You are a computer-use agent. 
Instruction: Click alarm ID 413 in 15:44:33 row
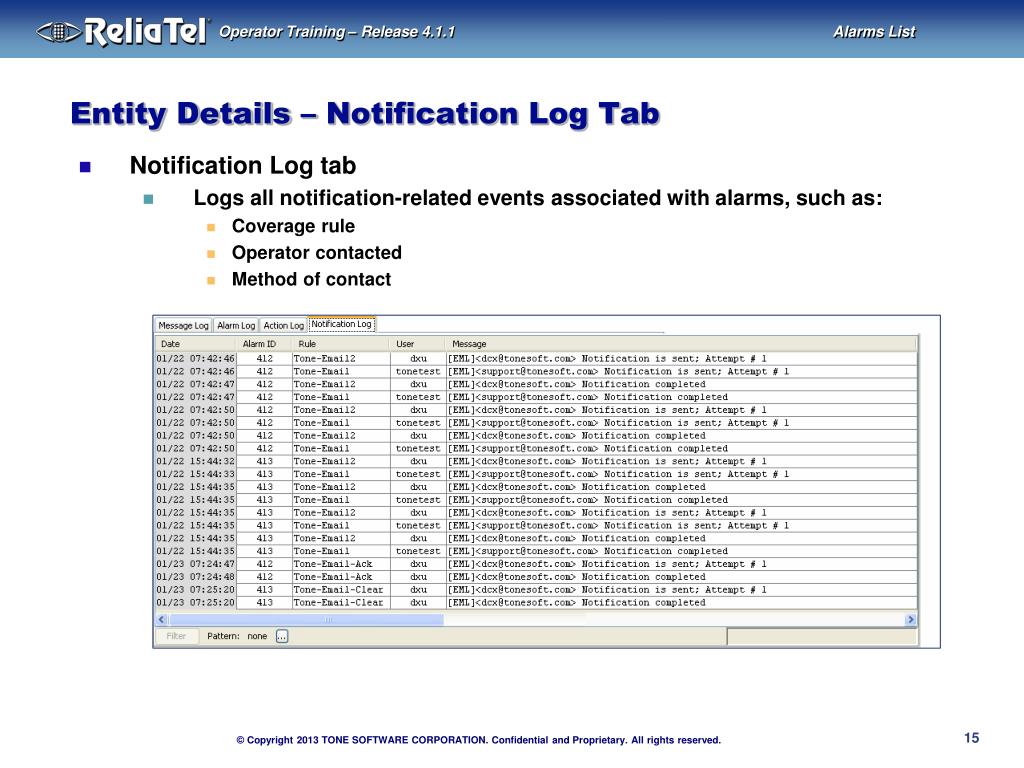(x=264, y=474)
